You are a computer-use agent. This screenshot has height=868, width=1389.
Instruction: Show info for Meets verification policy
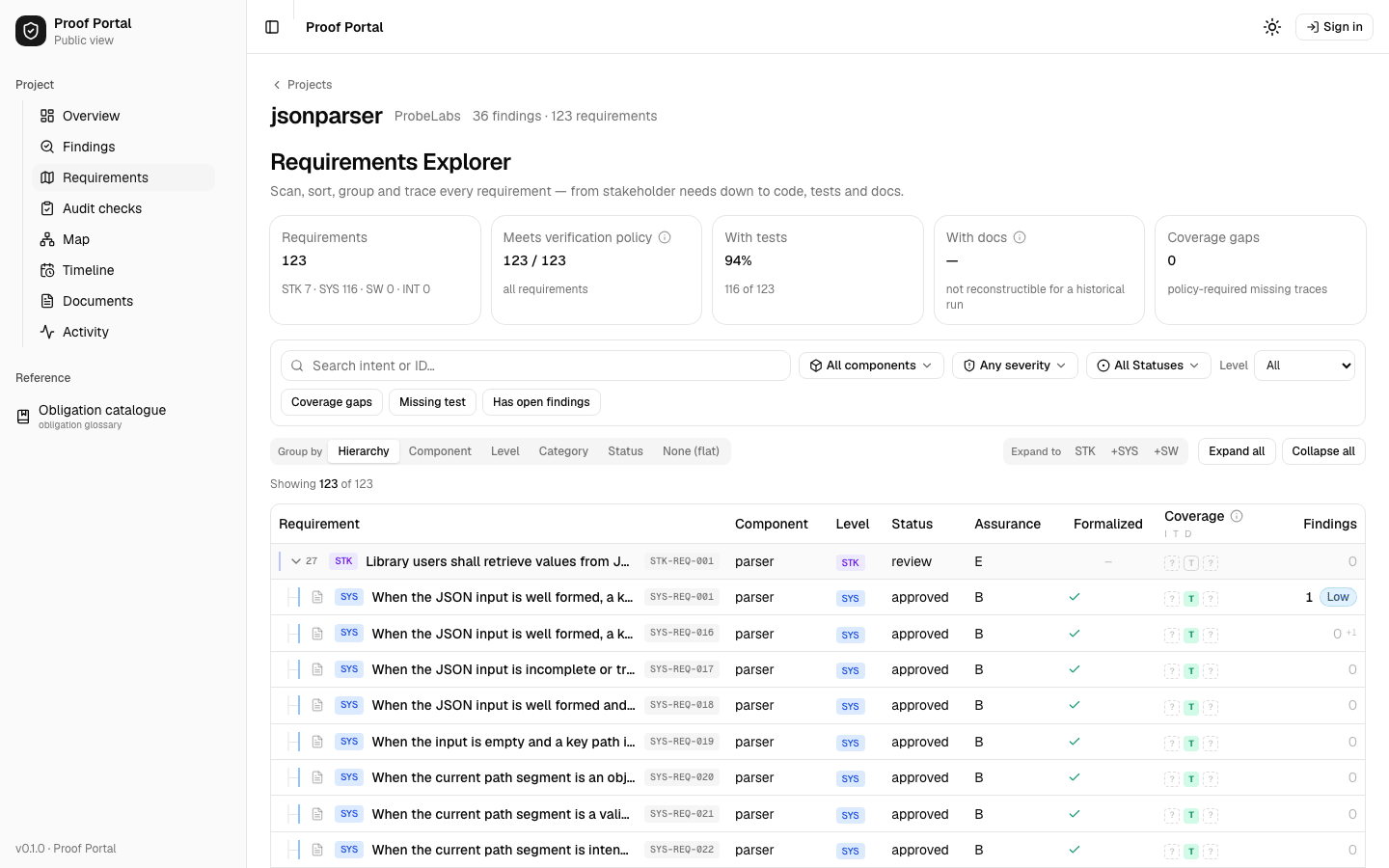point(665,237)
